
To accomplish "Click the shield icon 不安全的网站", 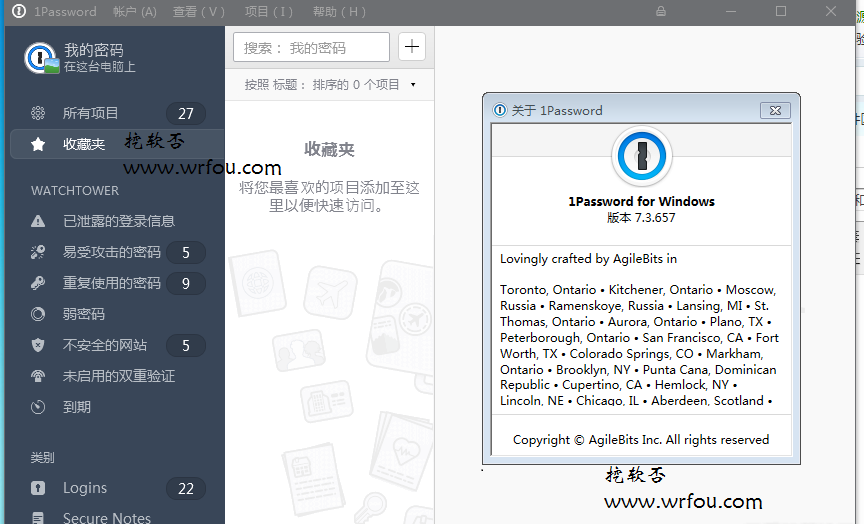I will 38,345.
